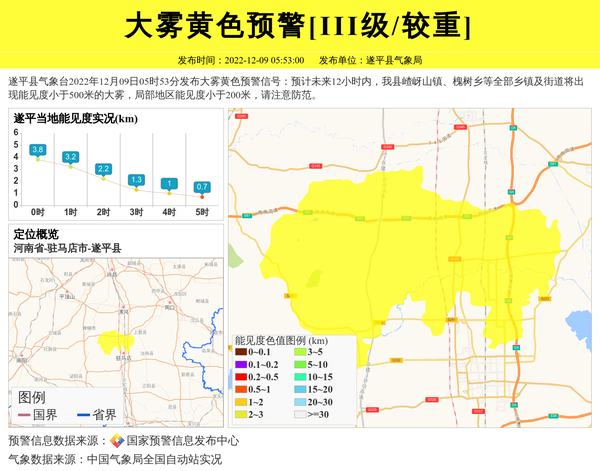The width and height of the screenshot is (600, 471).
Task: Click the 南阳 city label
Action: [x=22, y=360]
